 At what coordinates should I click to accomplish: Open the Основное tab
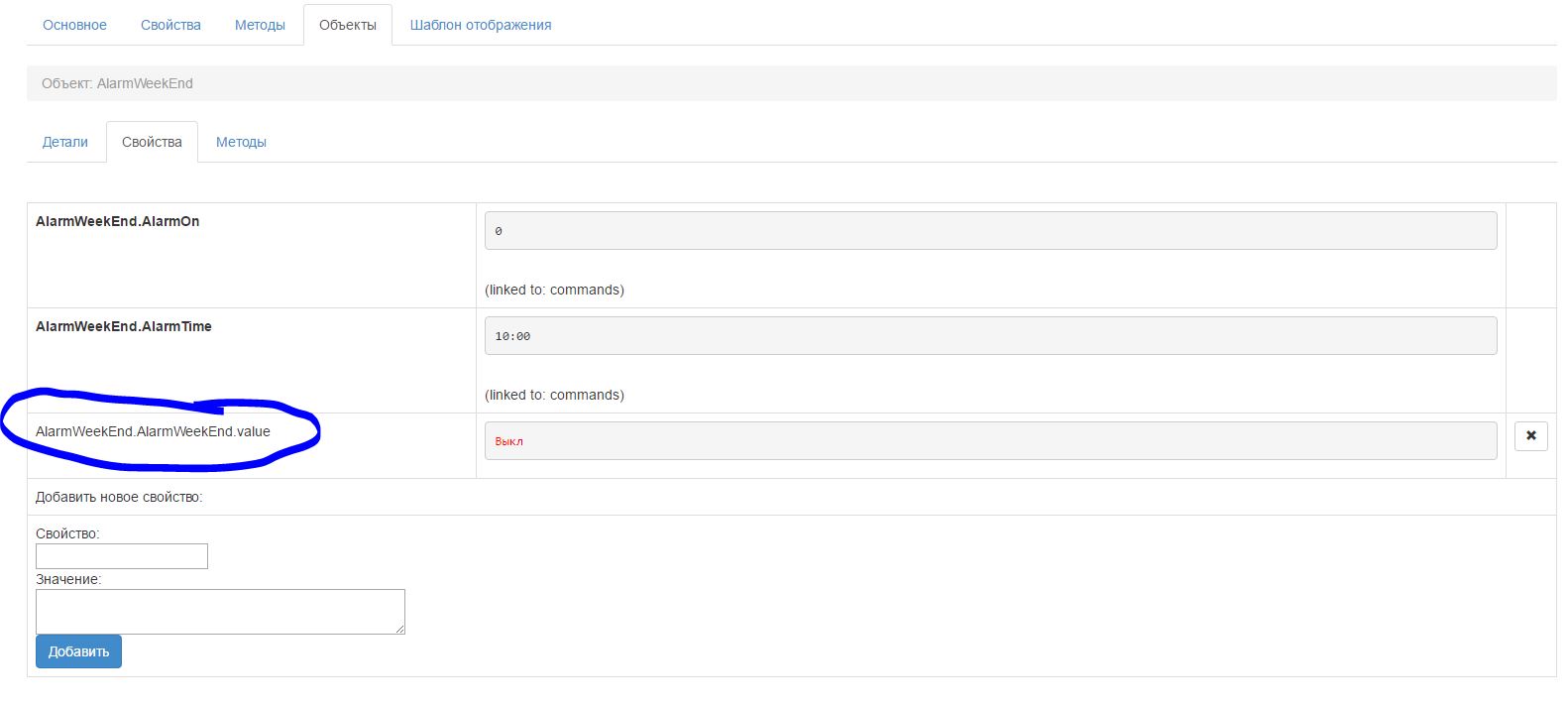pyautogui.click(x=74, y=25)
